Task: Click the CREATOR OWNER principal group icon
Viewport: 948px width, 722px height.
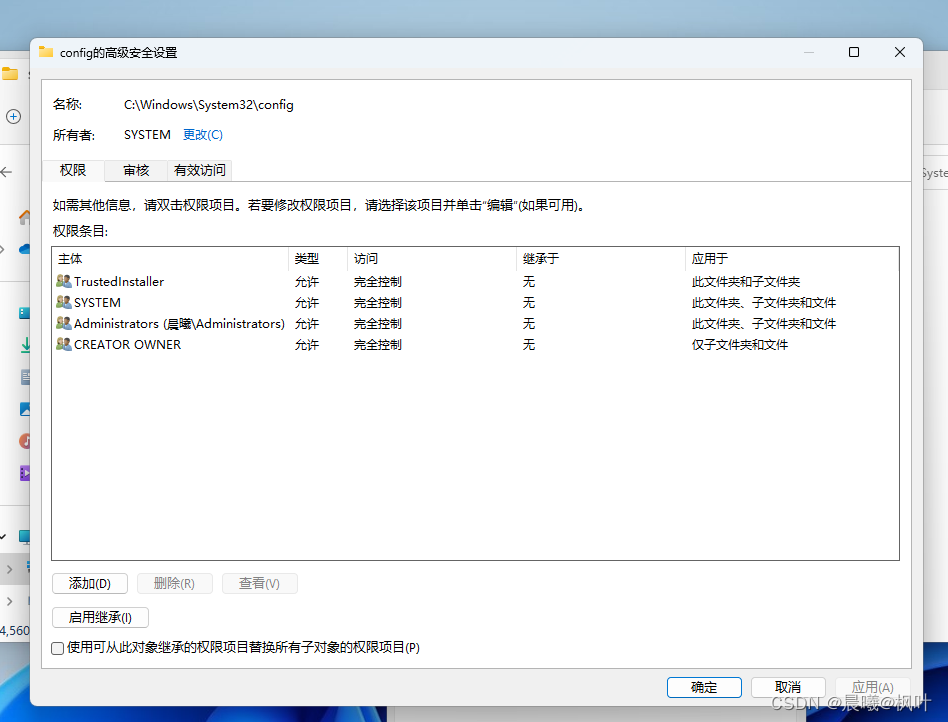Action: (63, 344)
